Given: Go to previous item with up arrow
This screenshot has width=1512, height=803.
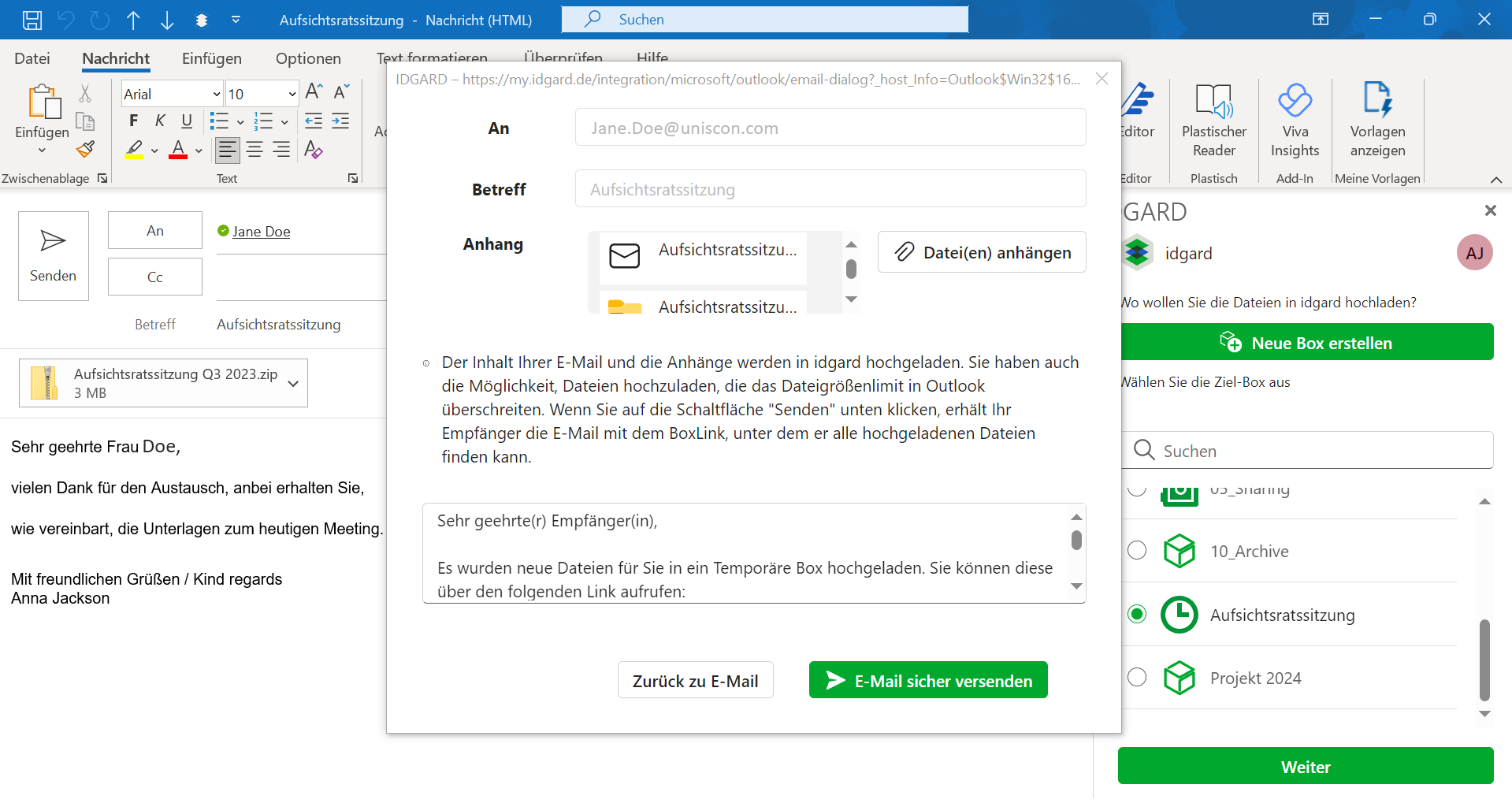Looking at the screenshot, I should point(133,20).
